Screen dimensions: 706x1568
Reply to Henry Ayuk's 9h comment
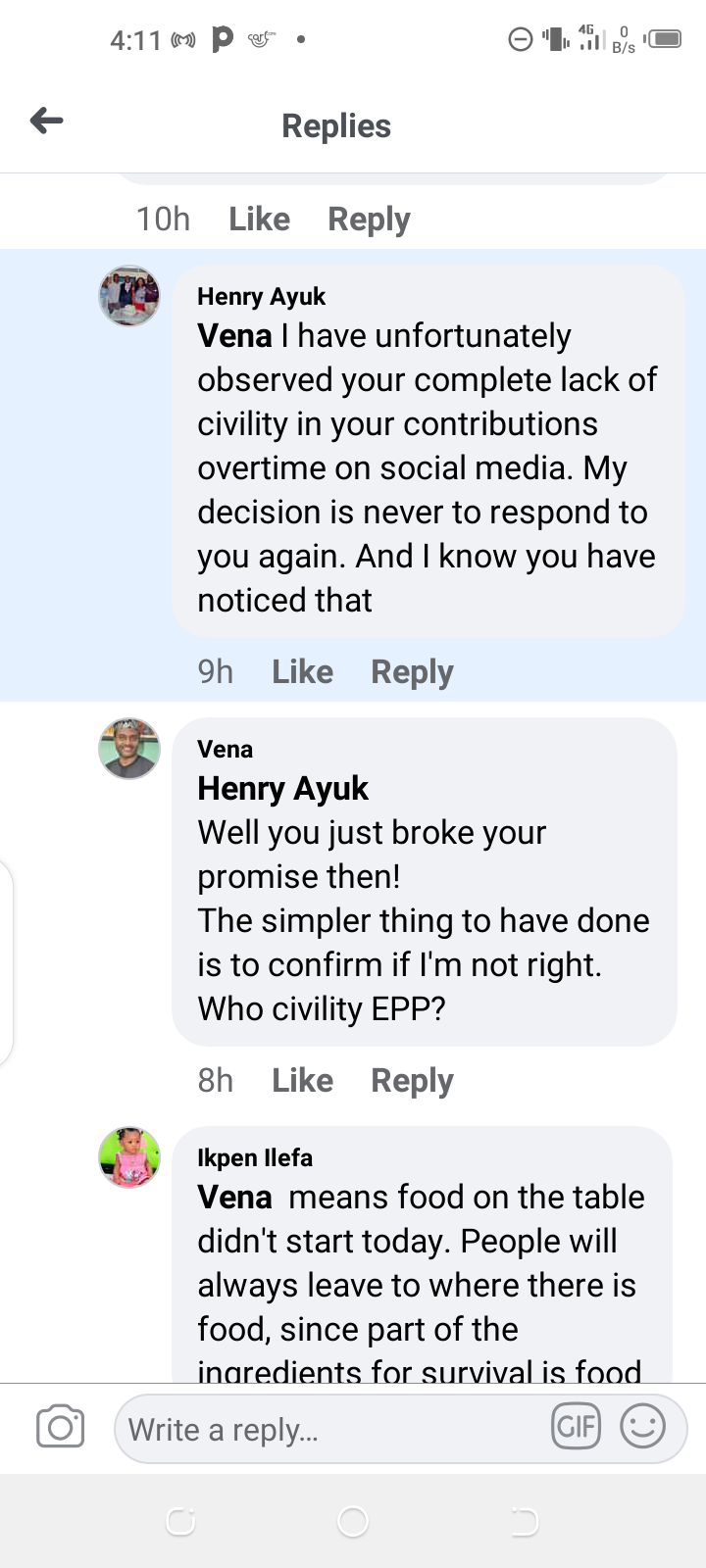coord(412,672)
